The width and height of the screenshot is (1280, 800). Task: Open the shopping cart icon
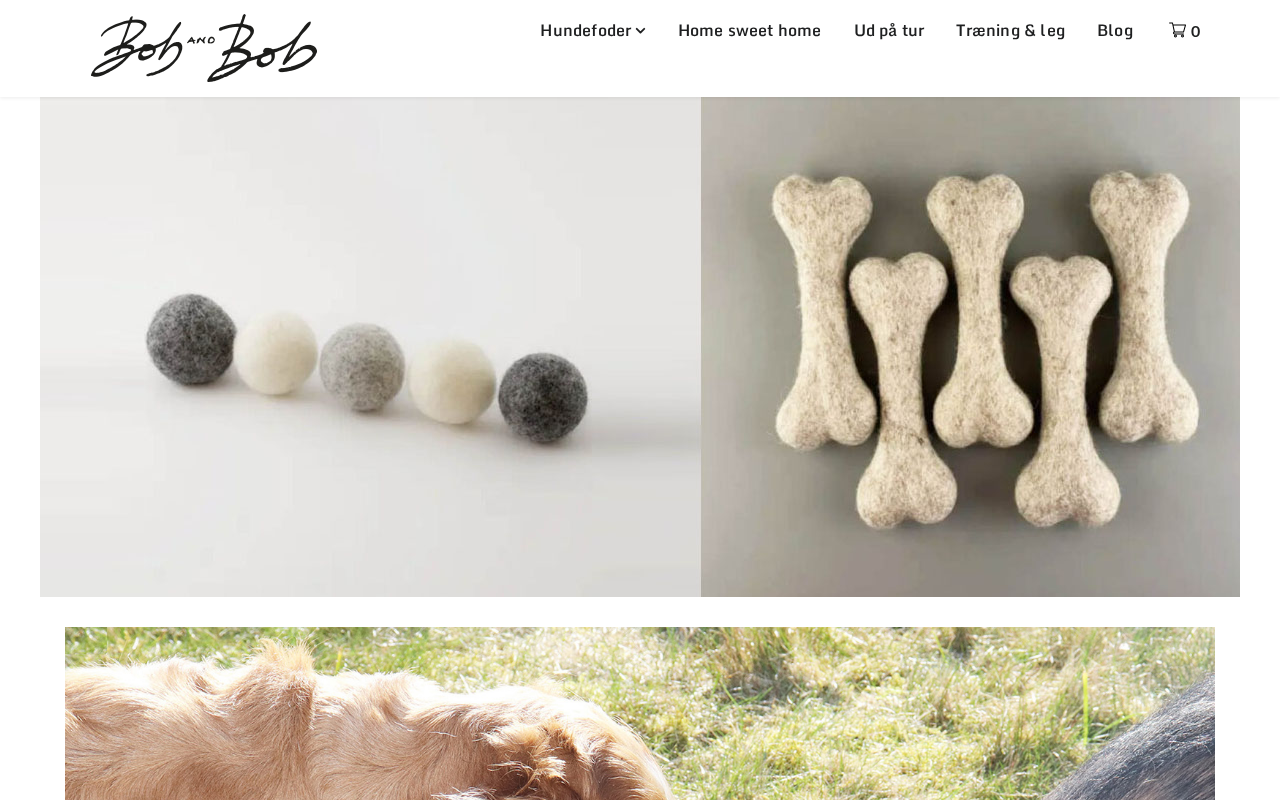1177,30
